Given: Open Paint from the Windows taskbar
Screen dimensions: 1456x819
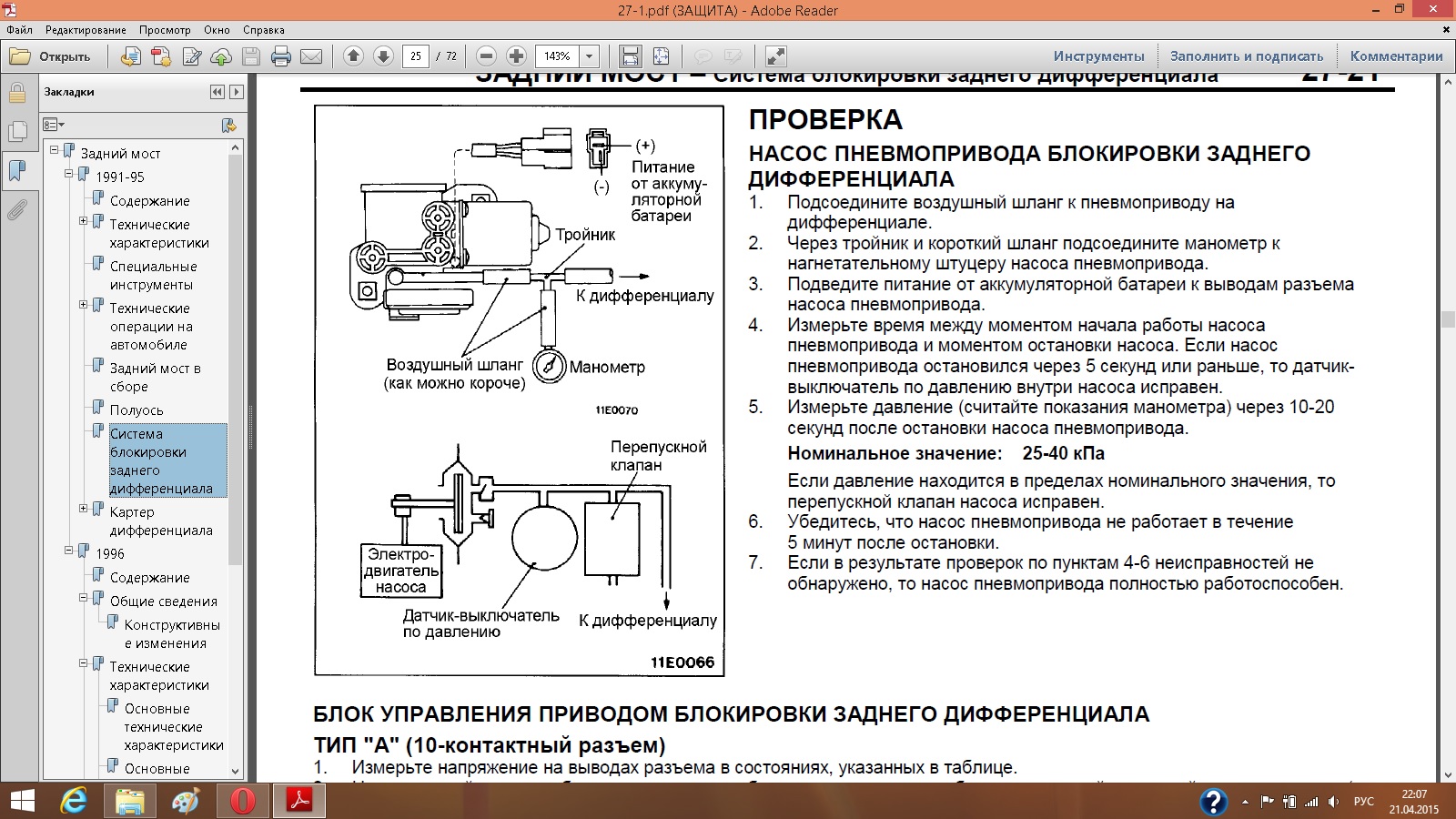Looking at the screenshot, I should (185, 801).
